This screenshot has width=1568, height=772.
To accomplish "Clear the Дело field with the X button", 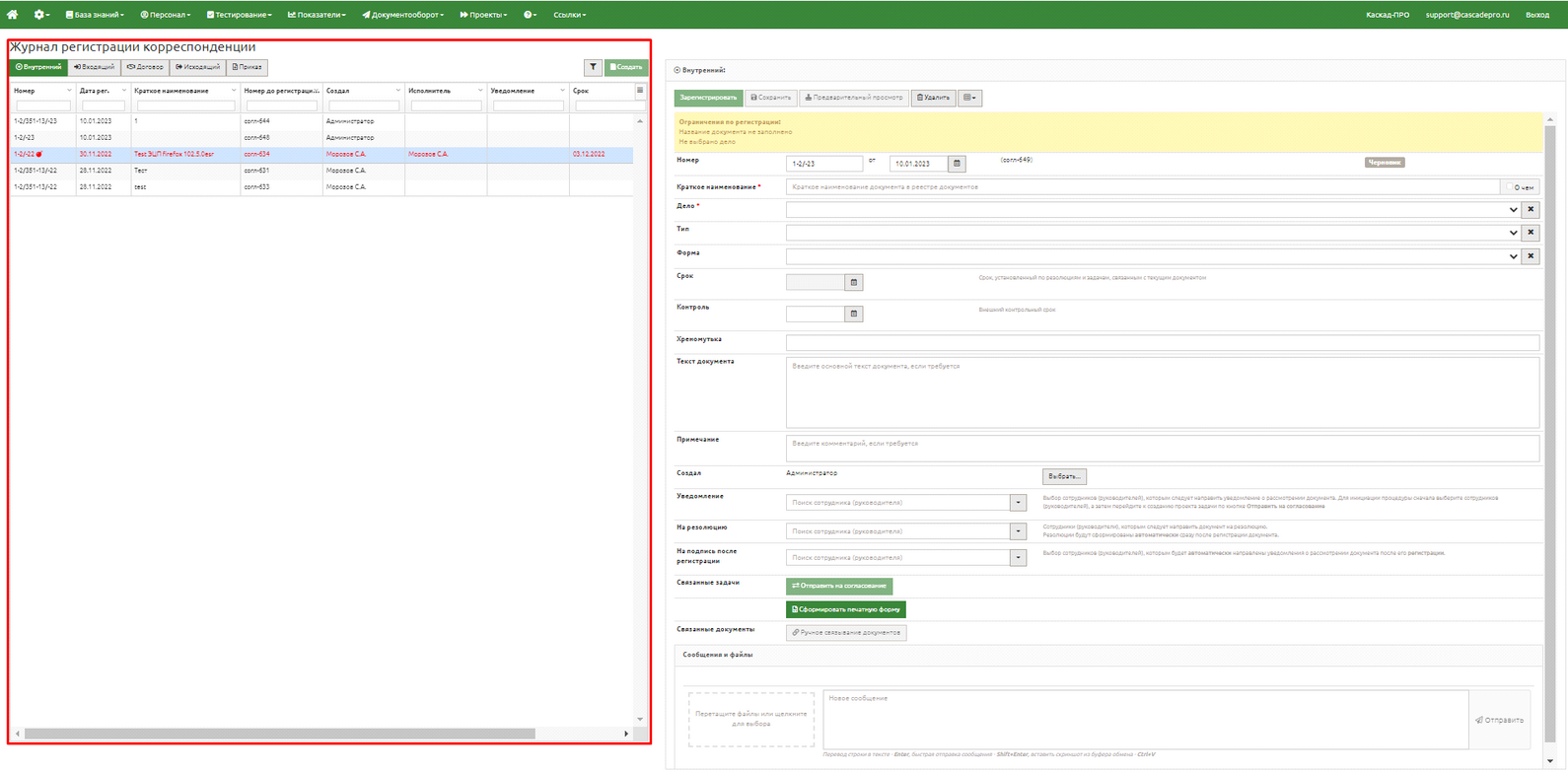I will [x=1531, y=209].
